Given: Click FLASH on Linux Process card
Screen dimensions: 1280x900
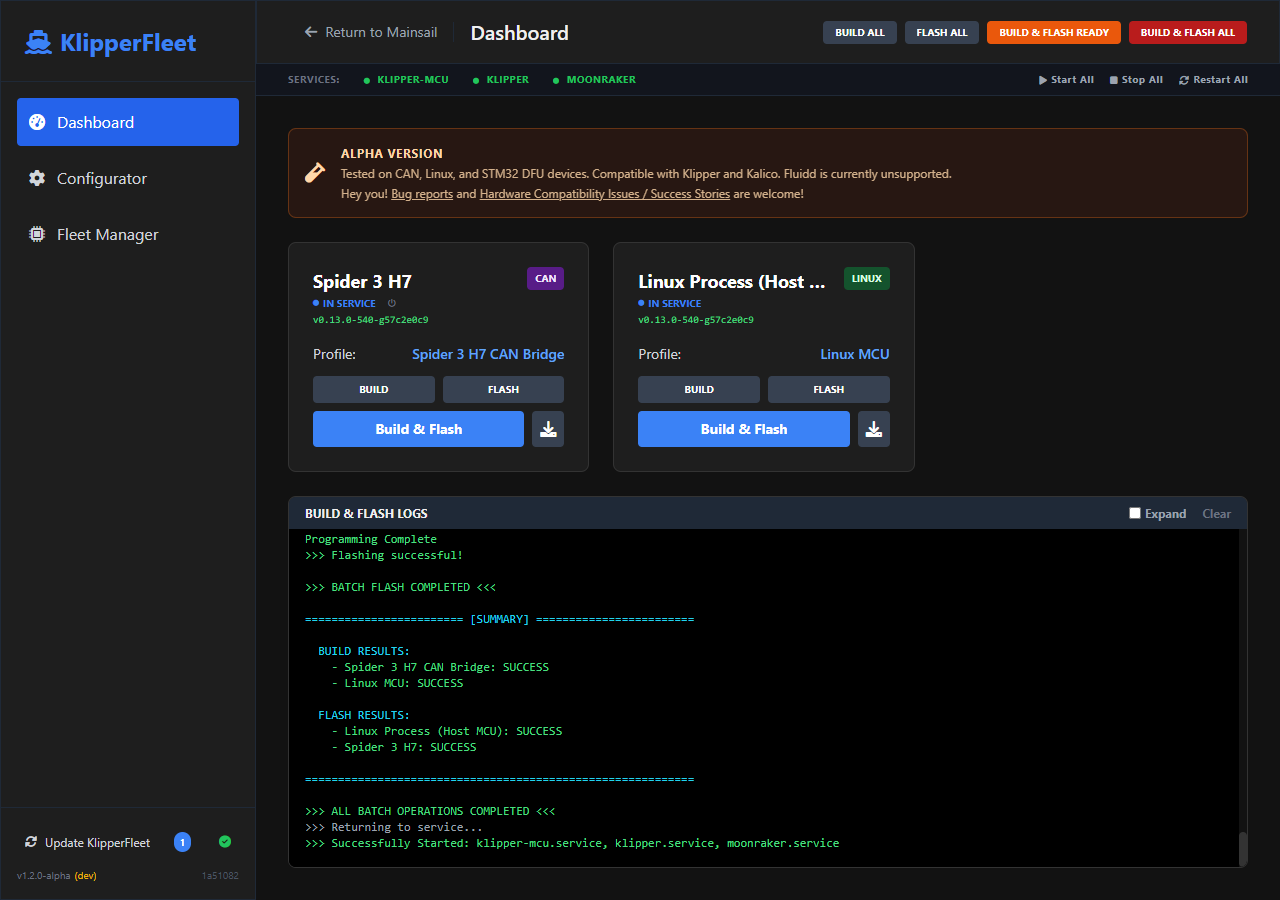Looking at the screenshot, I should point(829,390).
